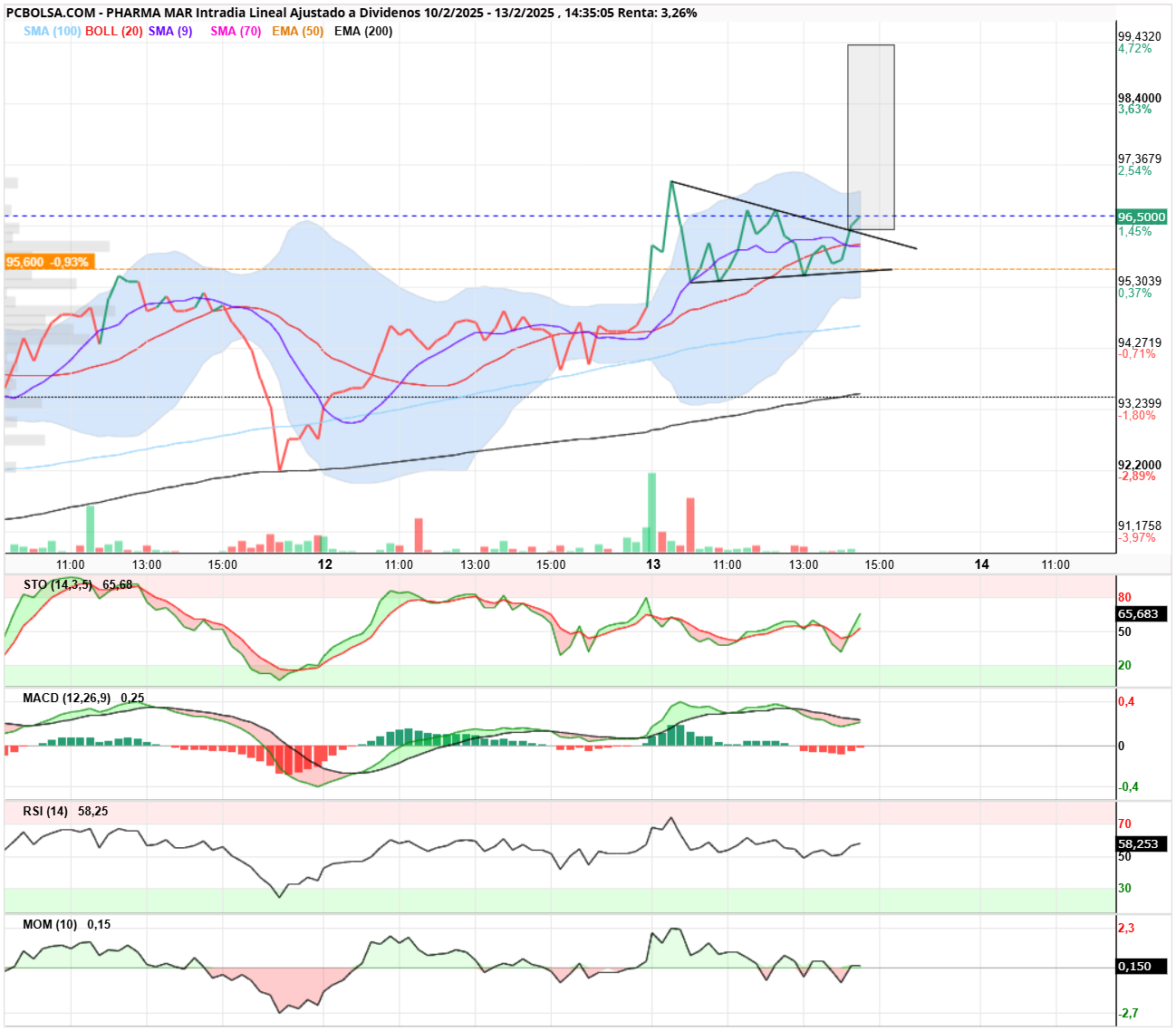Click the MACD (12,26,9) indicator title
This screenshot has height=1031, width=1176.
click(67, 698)
